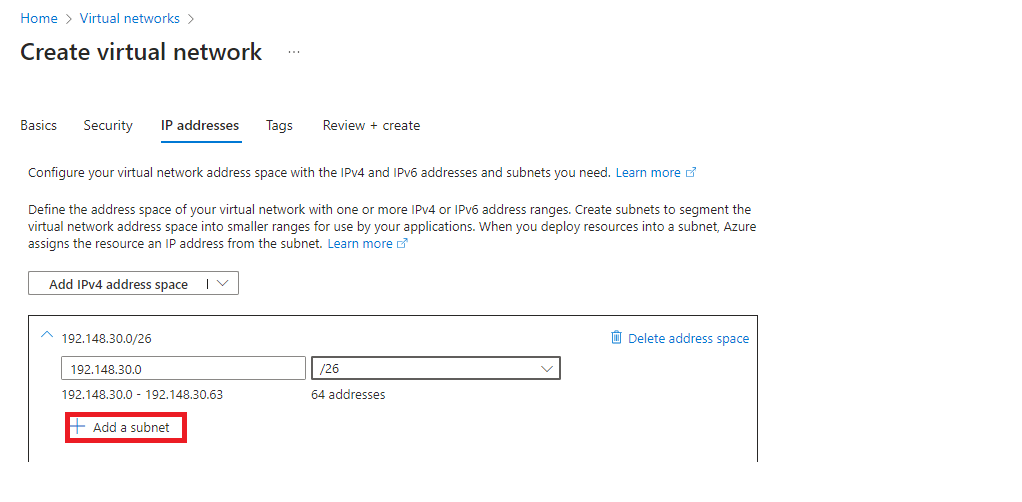Go back to Virtual networks breadcrumb
The image size is (1022, 502).
tap(130, 18)
